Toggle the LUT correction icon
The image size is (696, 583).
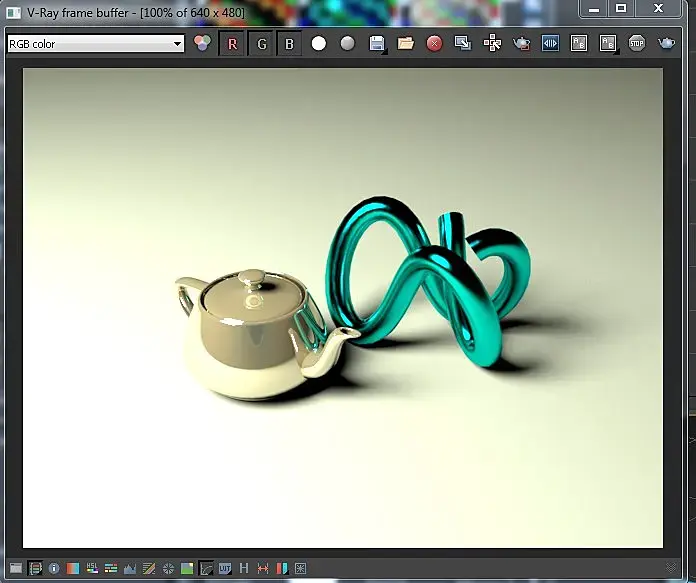click(225, 568)
